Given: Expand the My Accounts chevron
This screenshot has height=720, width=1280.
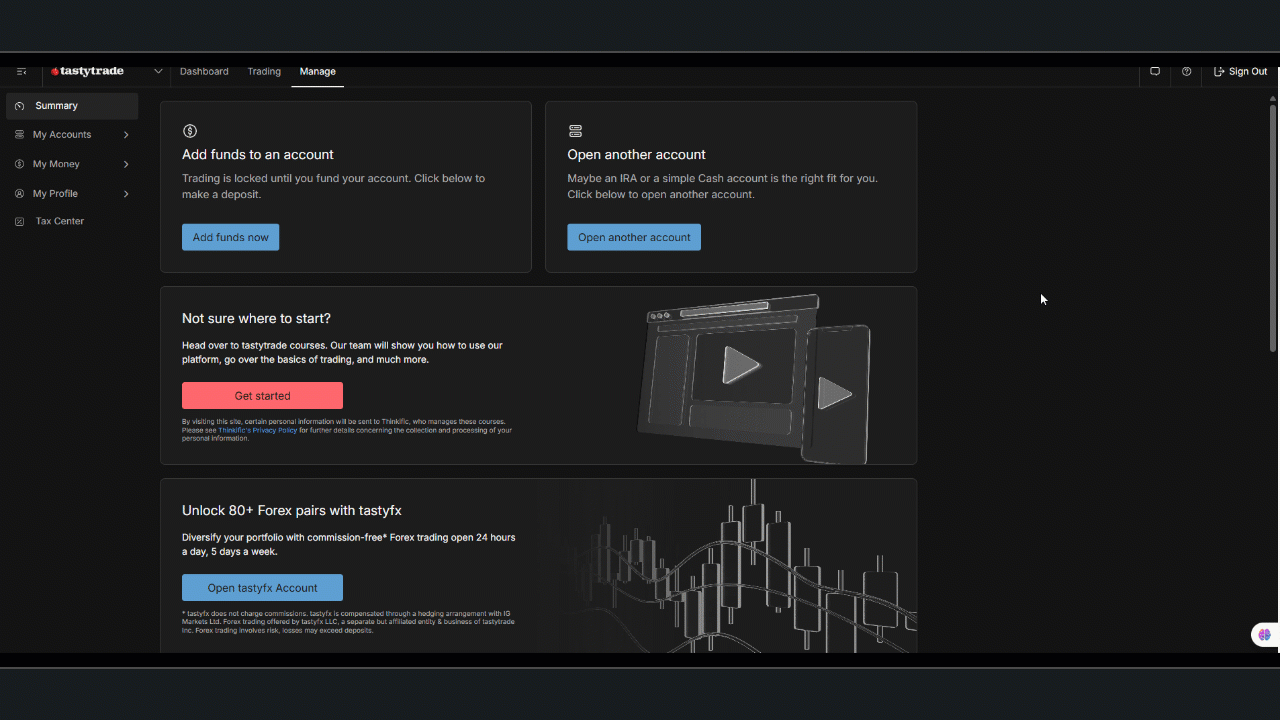Looking at the screenshot, I should point(126,135).
